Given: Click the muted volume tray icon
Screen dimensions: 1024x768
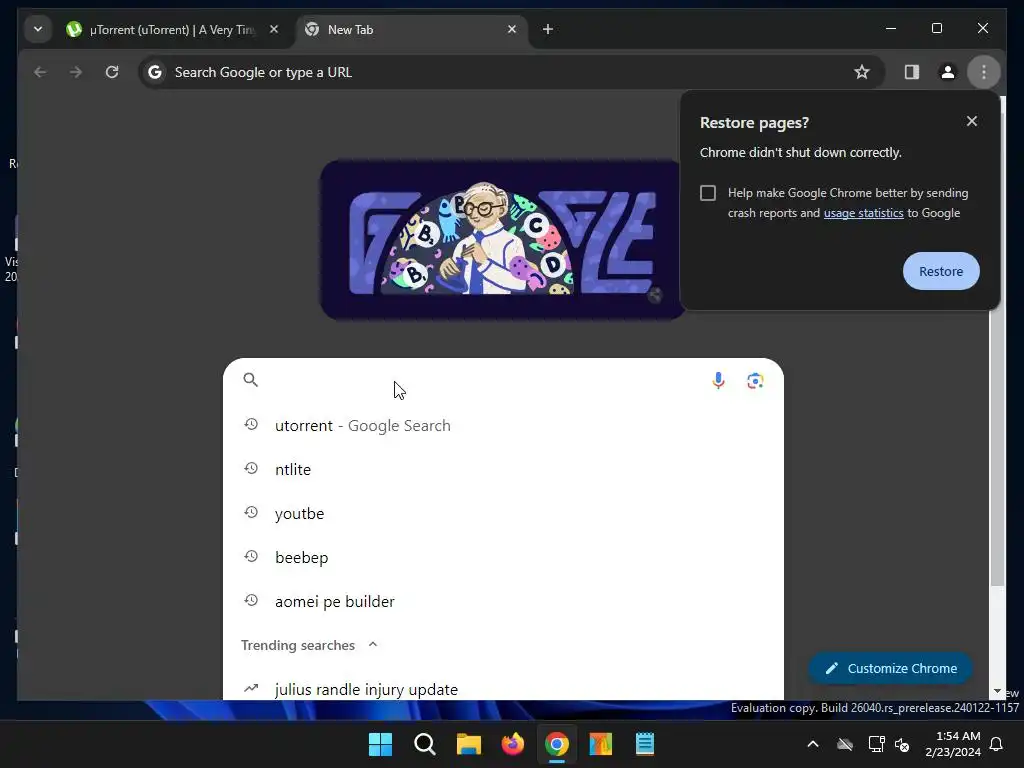Looking at the screenshot, I should pos(903,744).
